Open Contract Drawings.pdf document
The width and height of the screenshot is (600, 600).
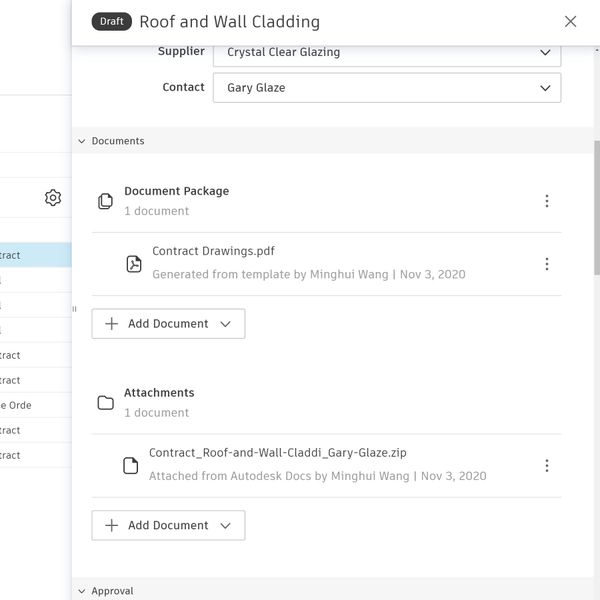213,252
